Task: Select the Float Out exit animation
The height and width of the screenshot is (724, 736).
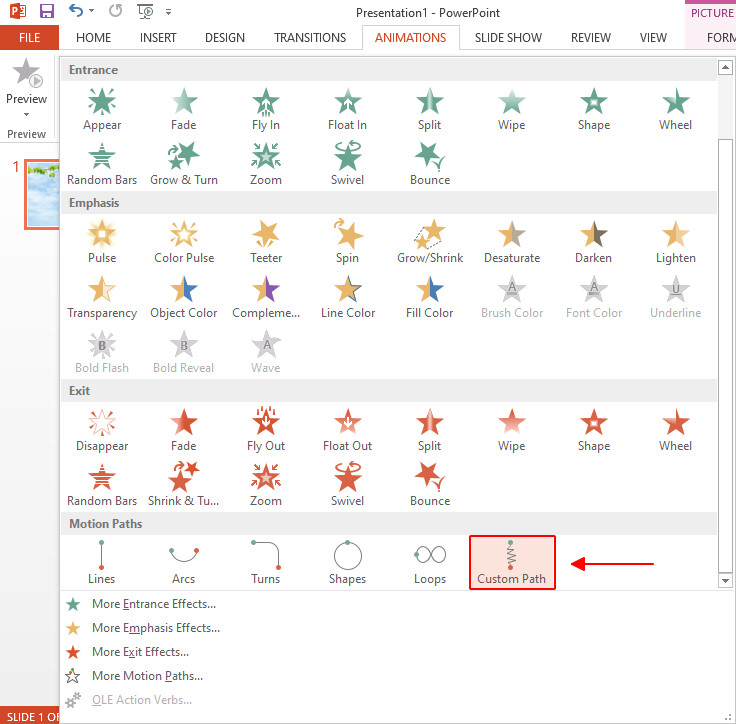Action: (x=347, y=430)
